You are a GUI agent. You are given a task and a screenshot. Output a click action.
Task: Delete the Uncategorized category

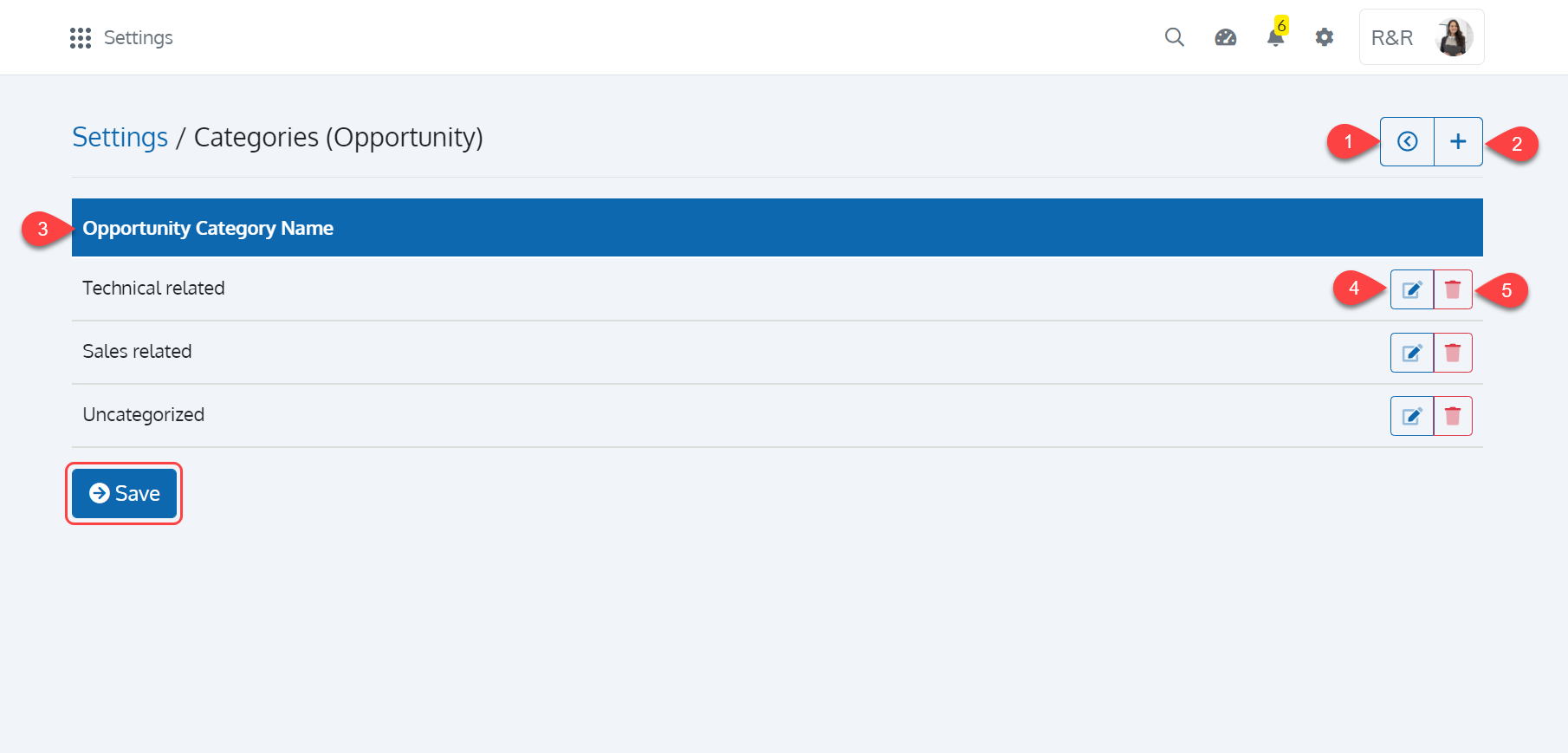[x=1453, y=416]
